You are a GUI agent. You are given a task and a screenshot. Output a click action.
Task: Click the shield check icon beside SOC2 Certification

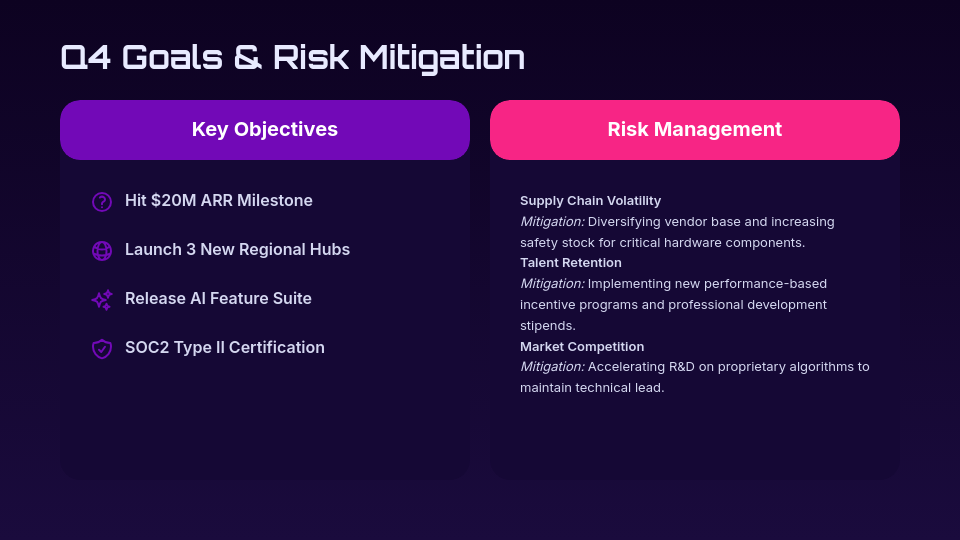(102, 348)
